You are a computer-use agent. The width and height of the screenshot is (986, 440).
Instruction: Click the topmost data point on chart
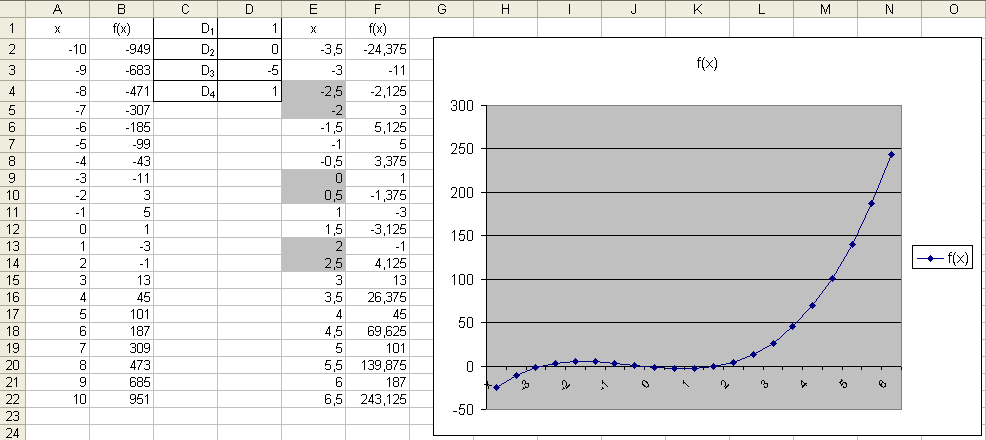(891, 154)
